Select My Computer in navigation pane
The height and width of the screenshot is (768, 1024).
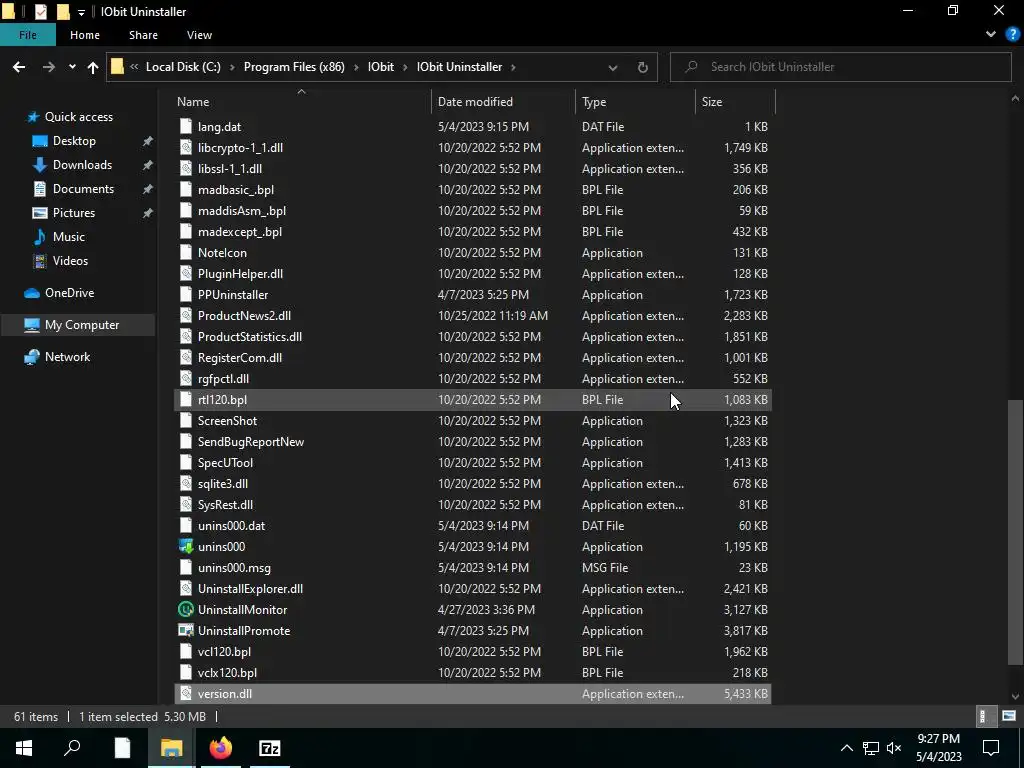pos(78,325)
